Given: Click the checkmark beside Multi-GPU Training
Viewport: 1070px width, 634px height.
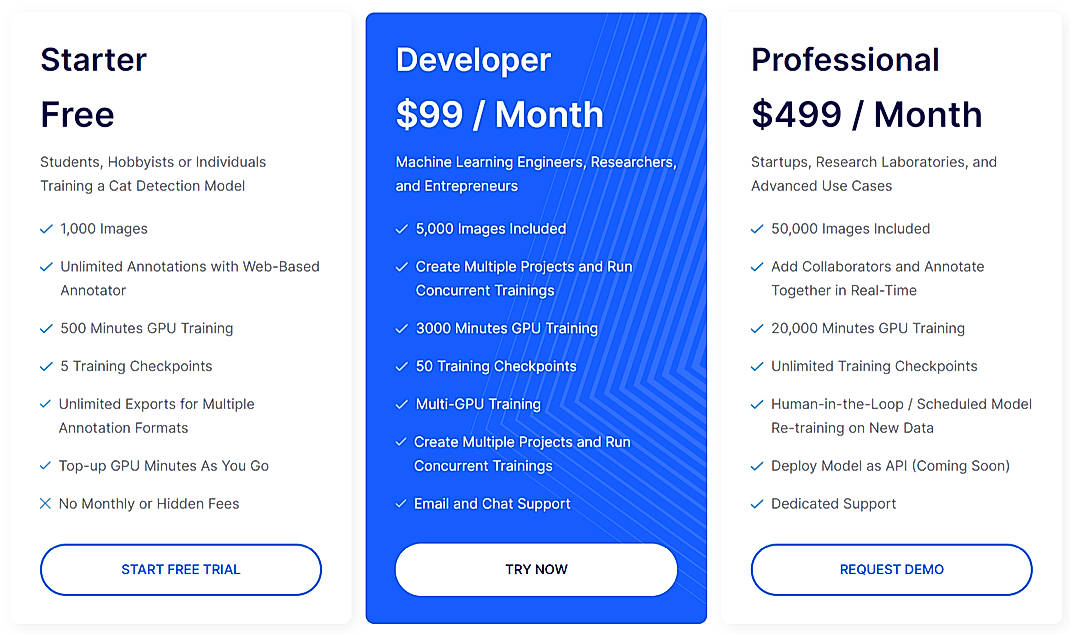Looking at the screenshot, I should pyautogui.click(x=402, y=404).
